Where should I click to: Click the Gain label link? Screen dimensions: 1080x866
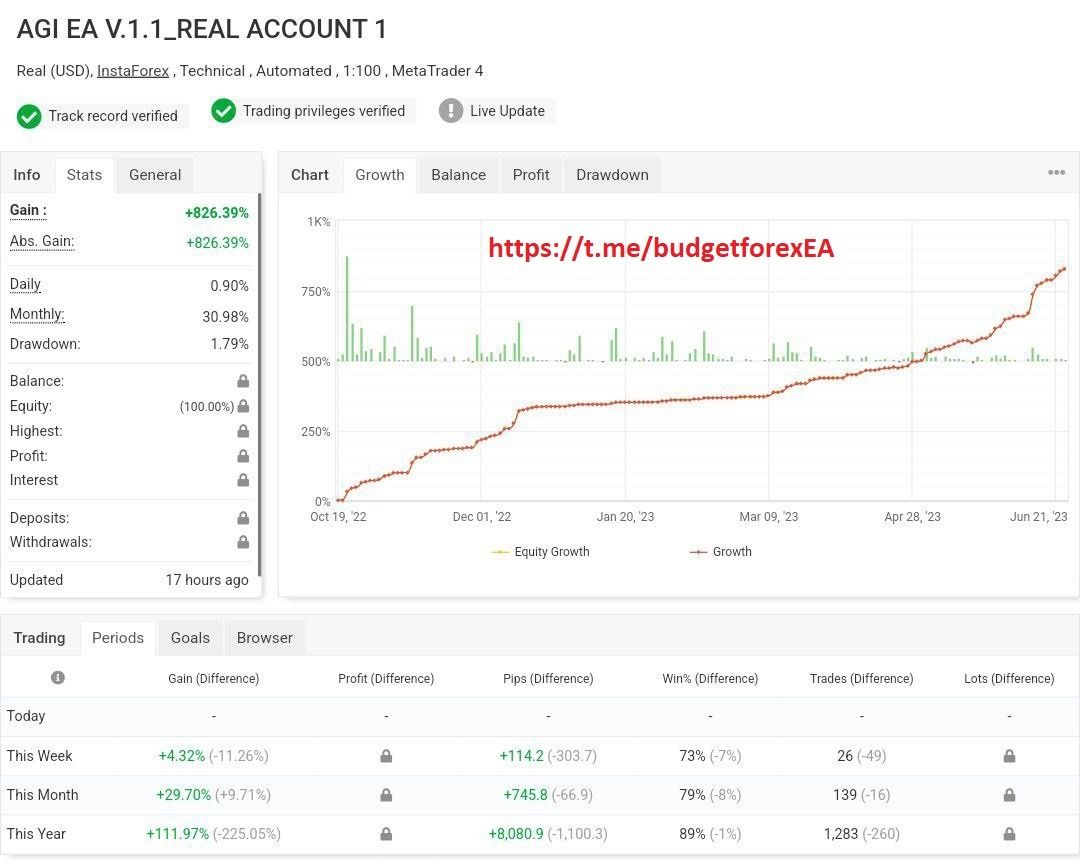pos(28,211)
